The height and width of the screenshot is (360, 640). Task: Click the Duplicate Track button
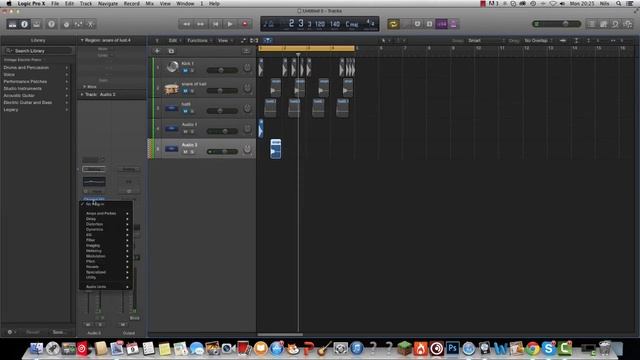click(x=171, y=51)
